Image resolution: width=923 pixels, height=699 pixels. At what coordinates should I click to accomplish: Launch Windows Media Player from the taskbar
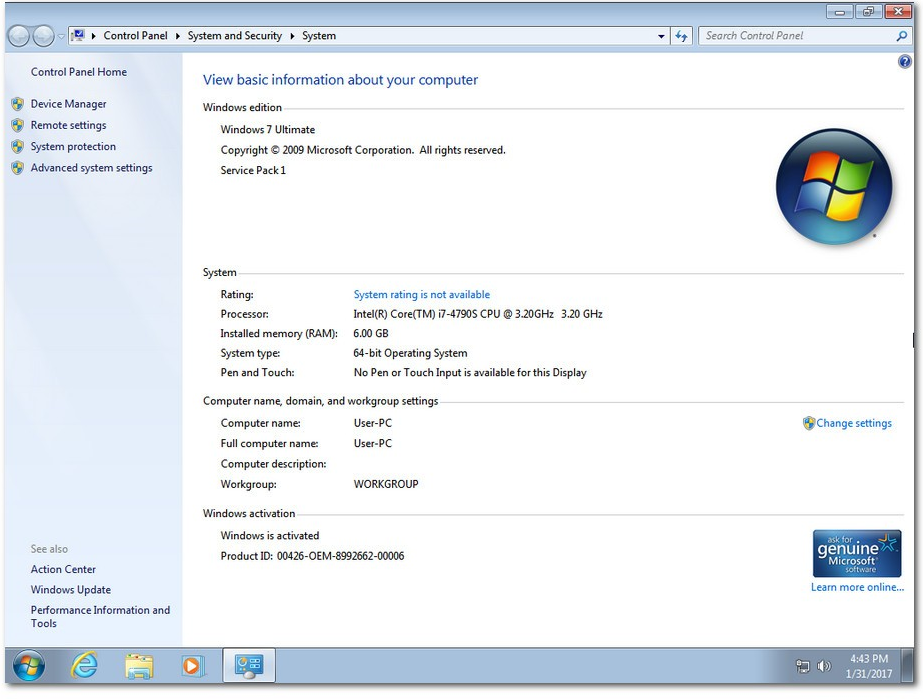pos(193,665)
